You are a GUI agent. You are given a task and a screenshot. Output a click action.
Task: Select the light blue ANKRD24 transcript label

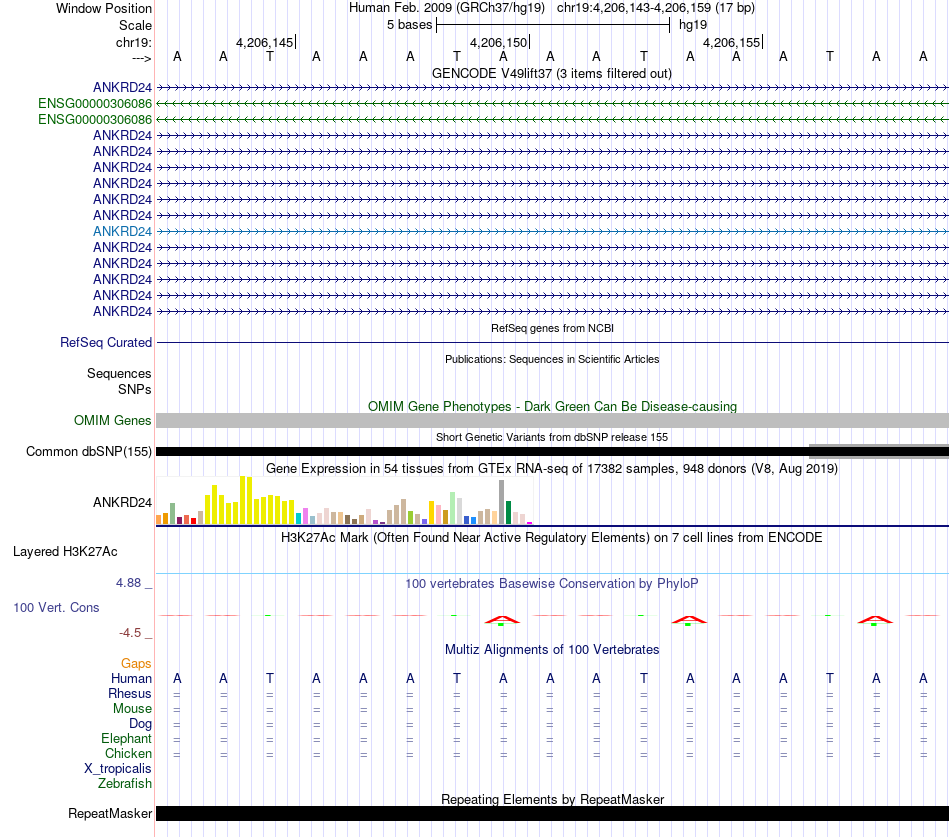(x=122, y=232)
